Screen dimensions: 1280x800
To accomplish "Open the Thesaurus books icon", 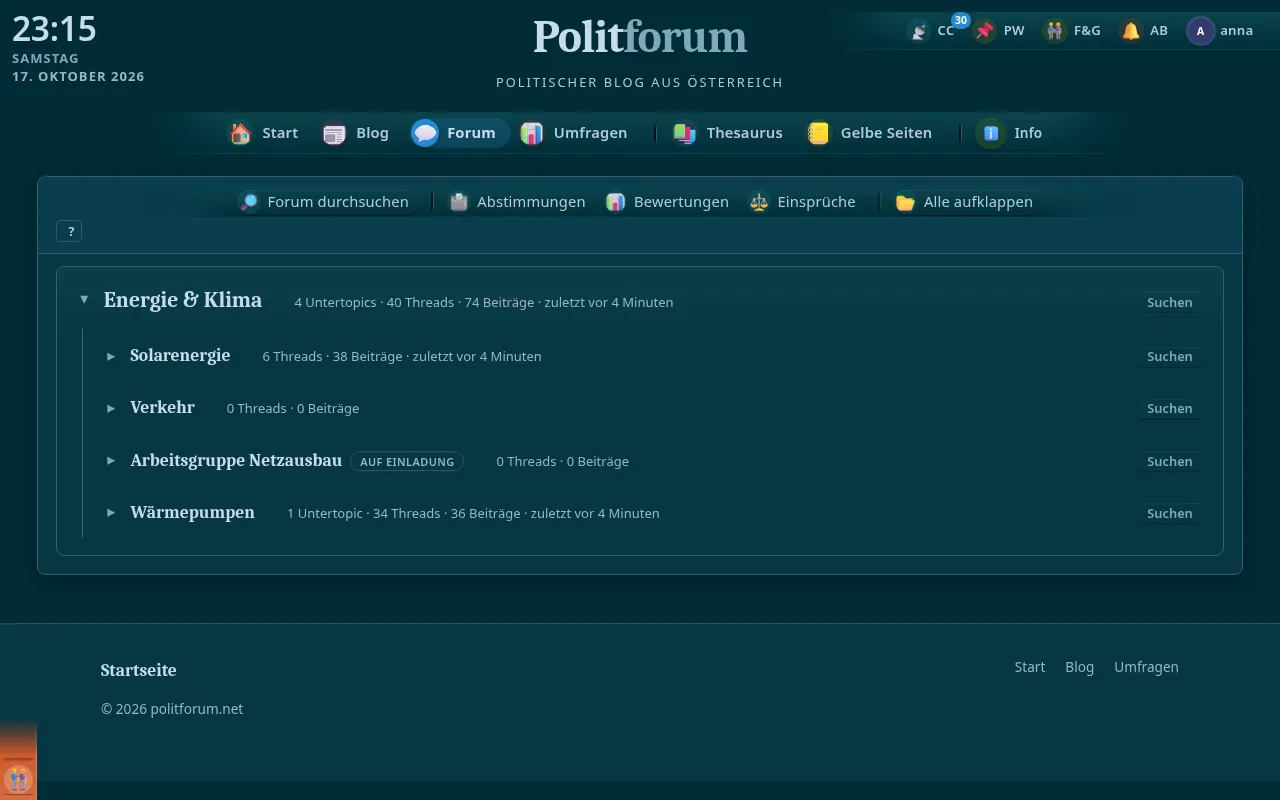I will (x=685, y=133).
